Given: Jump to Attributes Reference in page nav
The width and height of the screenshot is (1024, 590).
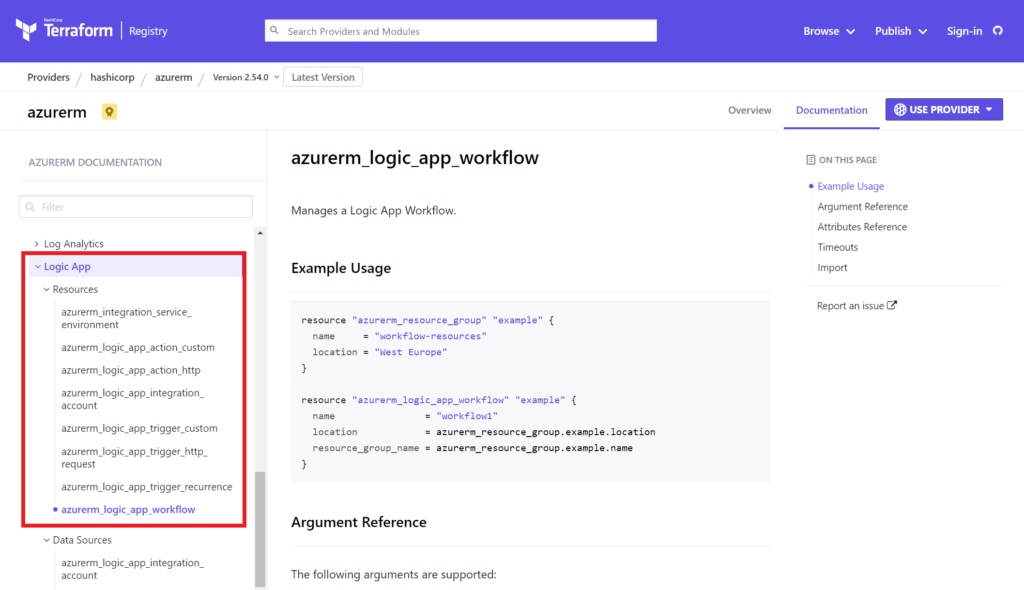Looking at the screenshot, I should pyautogui.click(x=862, y=227).
